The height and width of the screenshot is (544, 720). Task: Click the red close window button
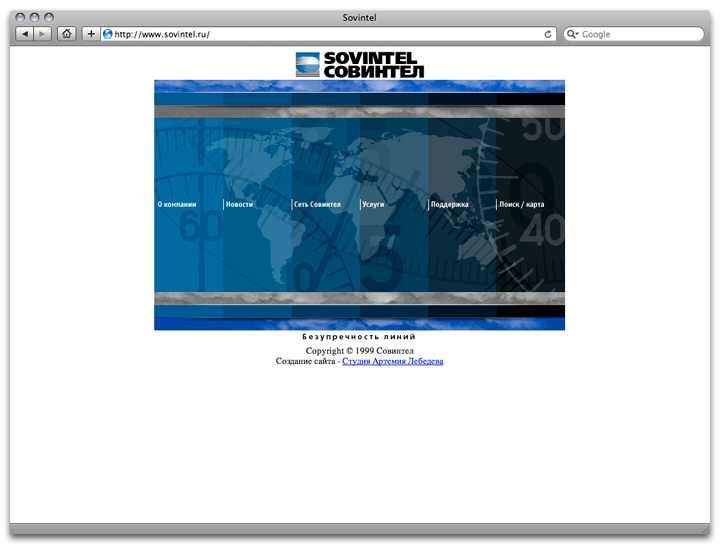point(21,17)
